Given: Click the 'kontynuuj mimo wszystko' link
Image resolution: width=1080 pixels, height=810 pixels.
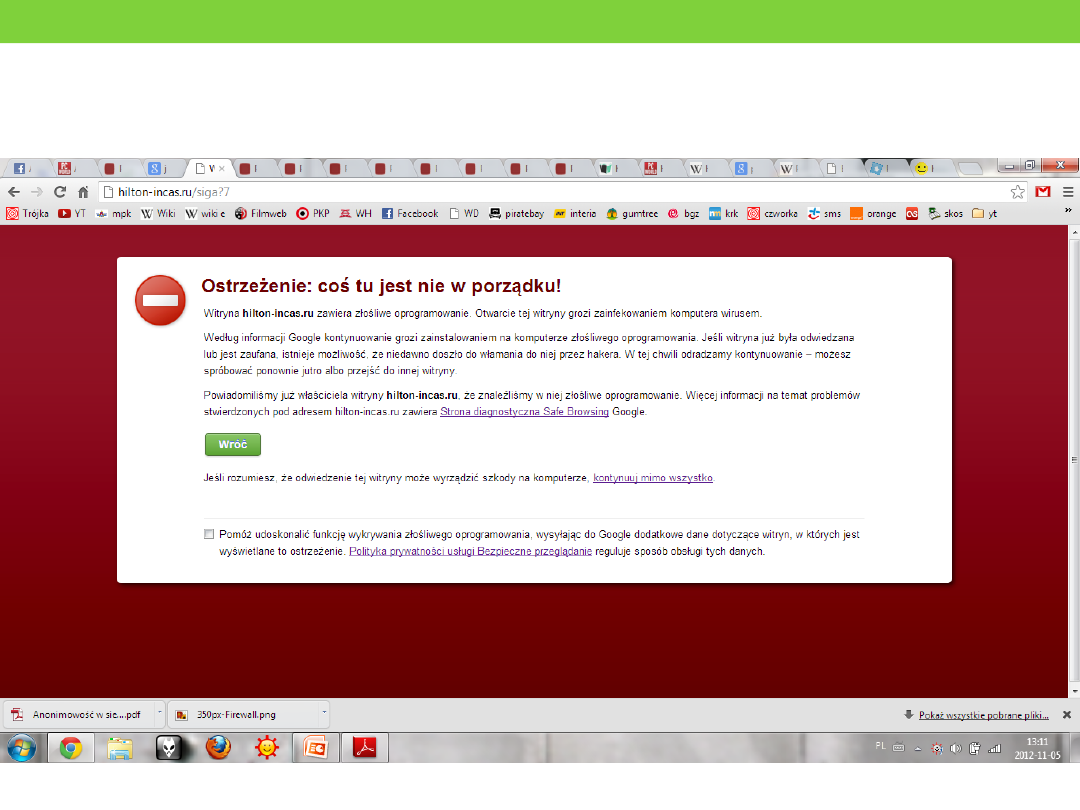Looking at the screenshot, I should (652, 478).
